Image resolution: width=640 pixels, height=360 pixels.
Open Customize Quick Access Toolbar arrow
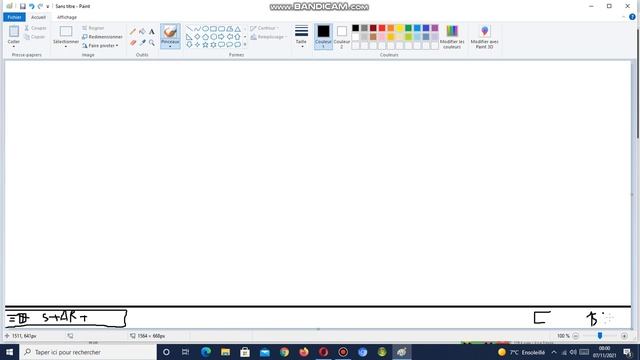pos(48,7)
